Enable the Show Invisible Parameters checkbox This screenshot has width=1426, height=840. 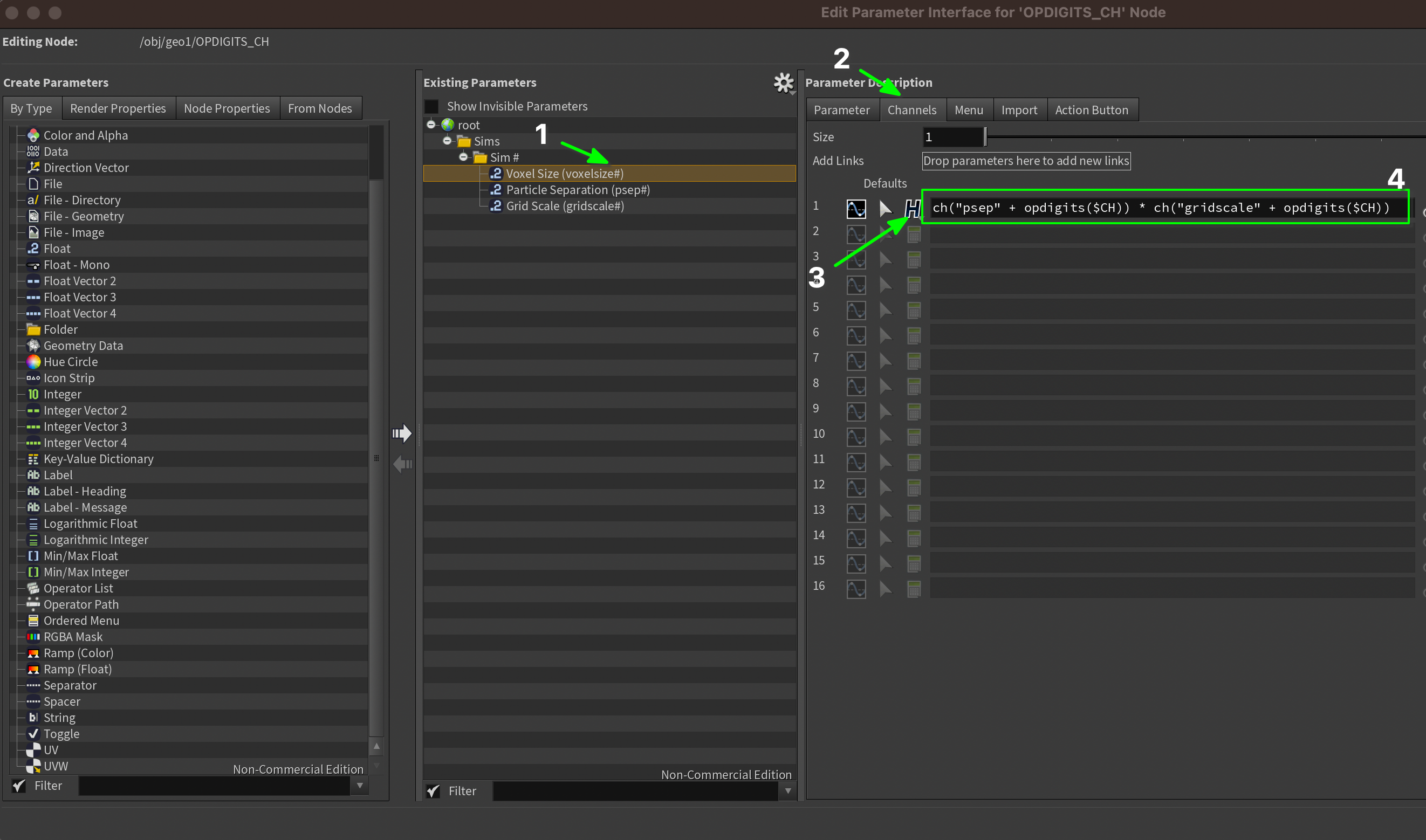coord(431,106)
